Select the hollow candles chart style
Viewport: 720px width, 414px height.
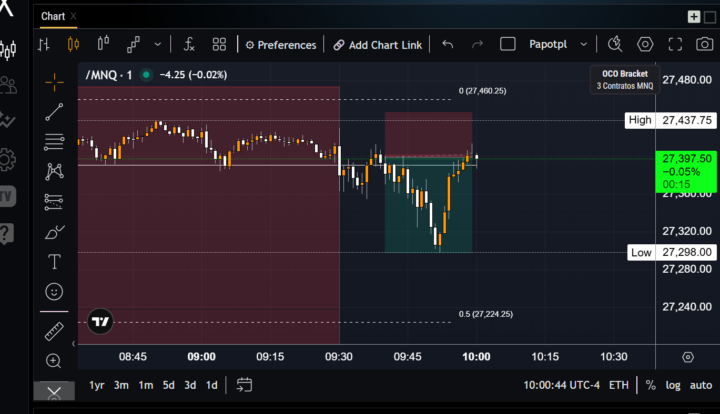pos(103,44)
